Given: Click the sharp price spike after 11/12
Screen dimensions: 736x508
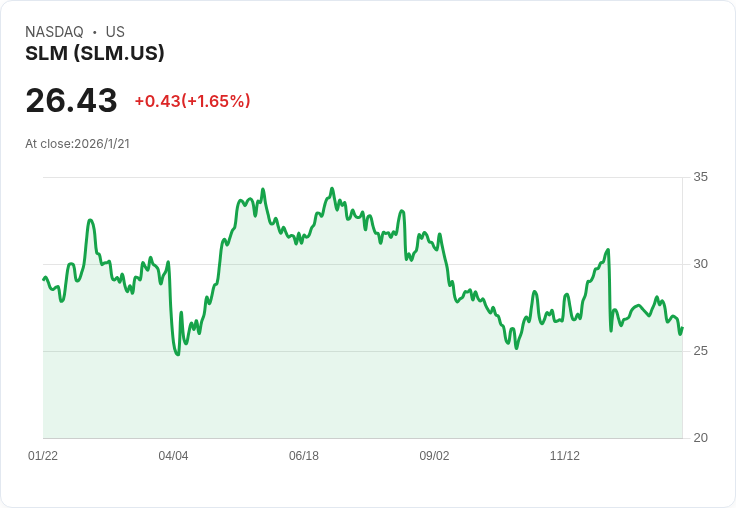Looking at the screenshot, I should pyautogui.click(x=608, y=250).
